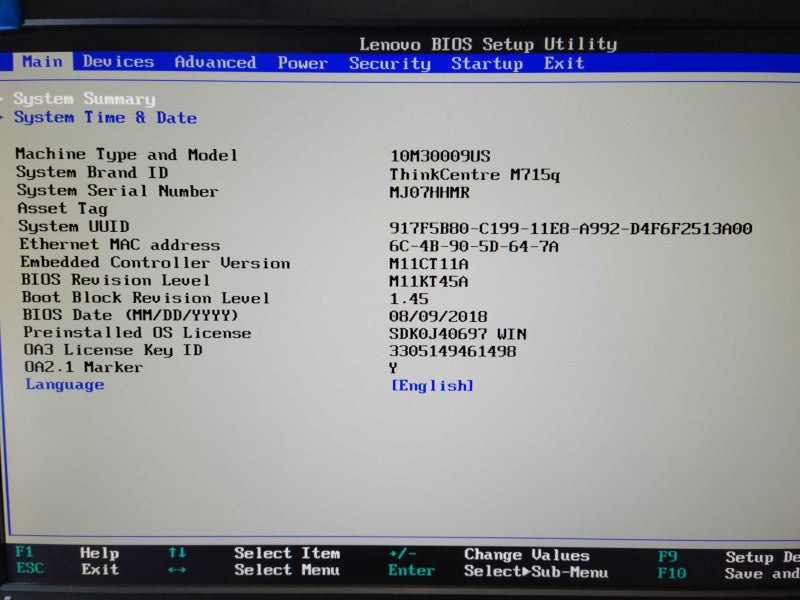Click the ESC Exit key hint
This screenshot has height=600, width=800.
coord(67,568)
